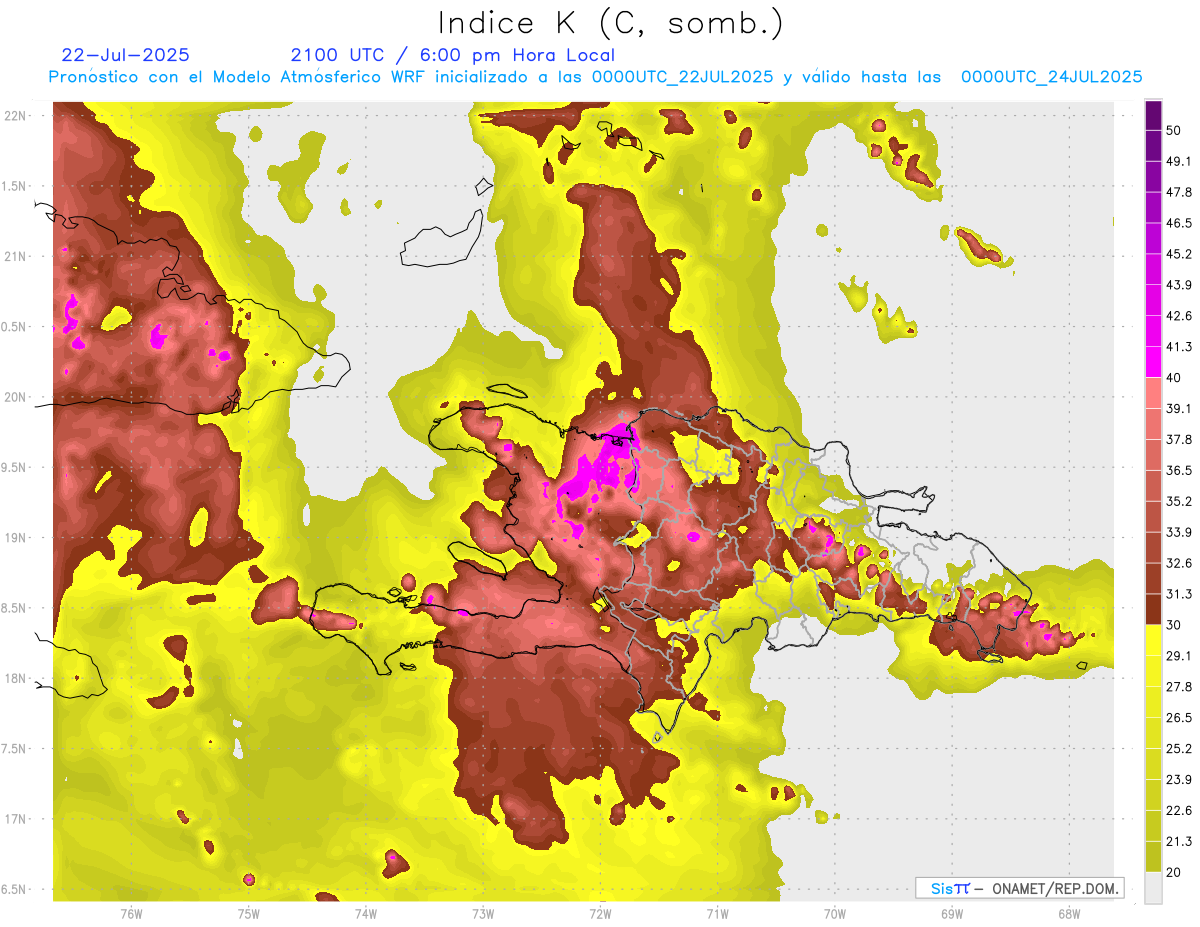Click the colorbar value "20"

(x=1175, y=872)
